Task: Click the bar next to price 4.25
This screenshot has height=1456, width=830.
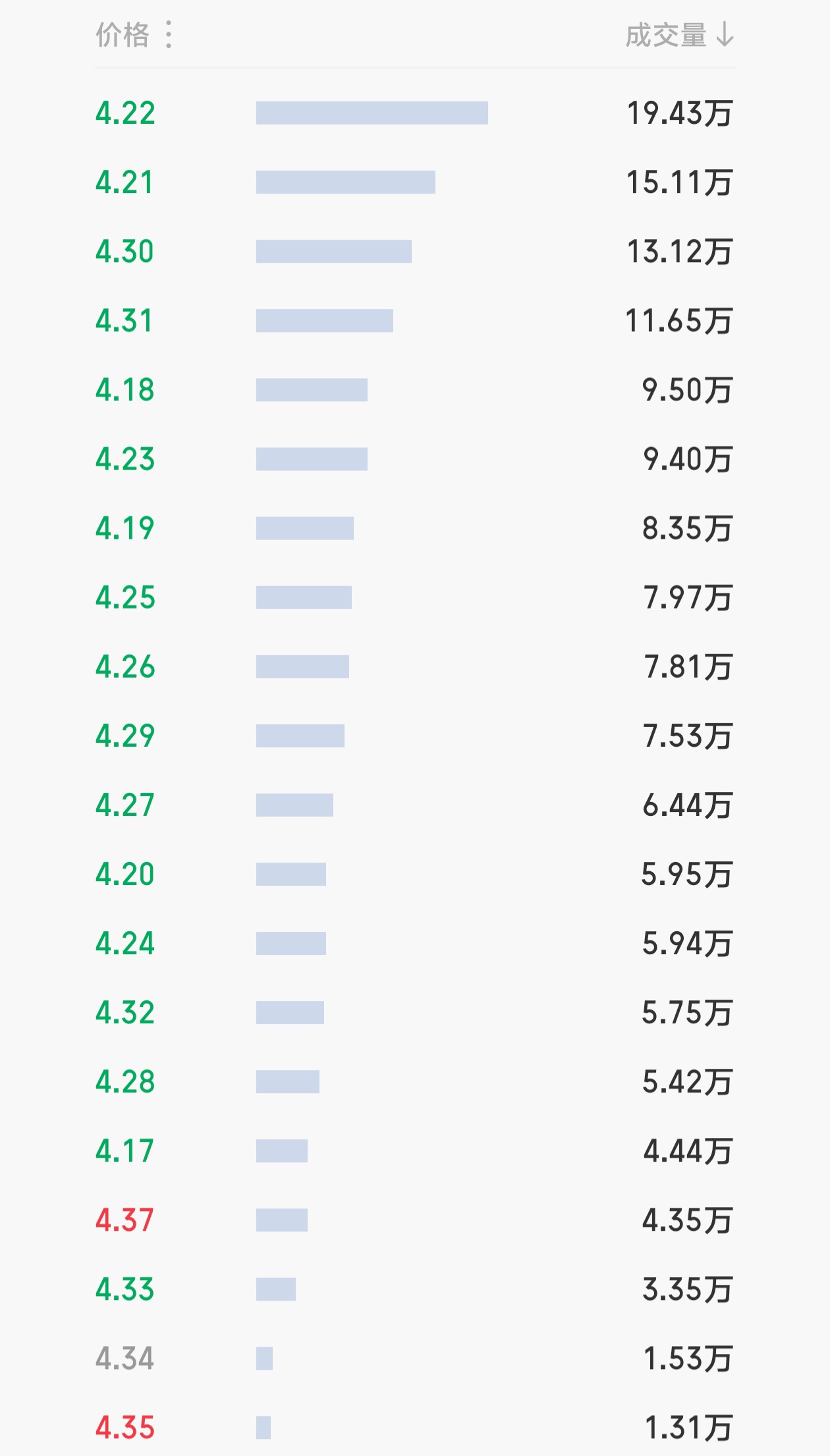Action: (x=304, y=597)
